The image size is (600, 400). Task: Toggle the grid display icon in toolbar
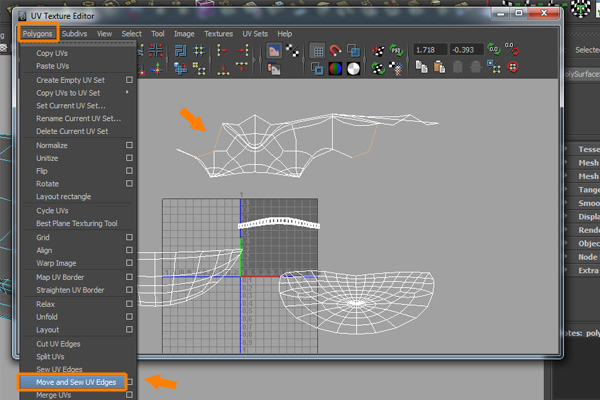click(317, 50)
